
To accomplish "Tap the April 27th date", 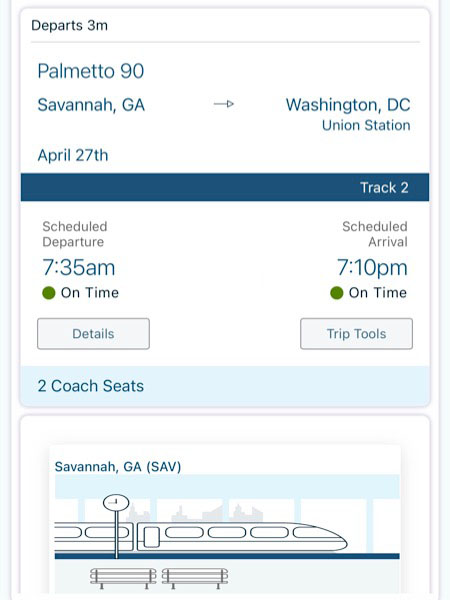I will point(73,155).
